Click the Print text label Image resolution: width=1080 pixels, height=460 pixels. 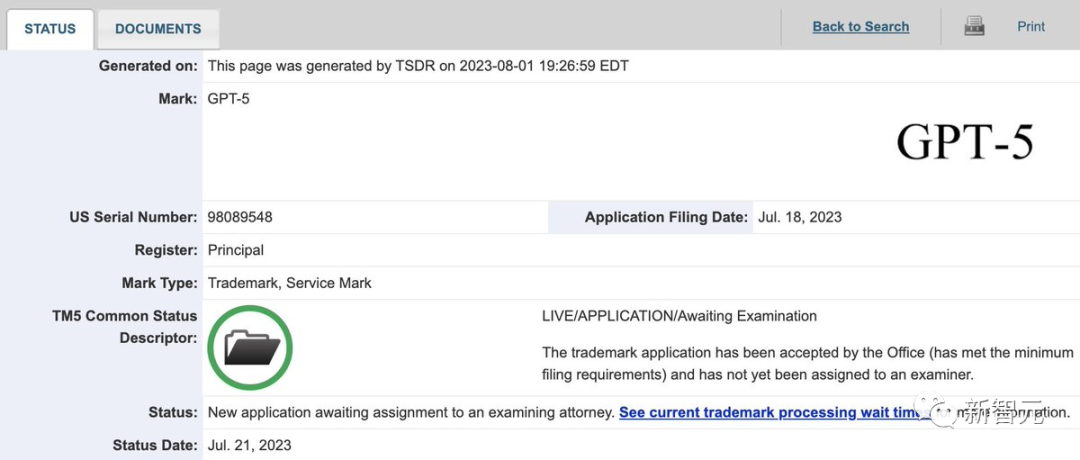click(1031, 27)
